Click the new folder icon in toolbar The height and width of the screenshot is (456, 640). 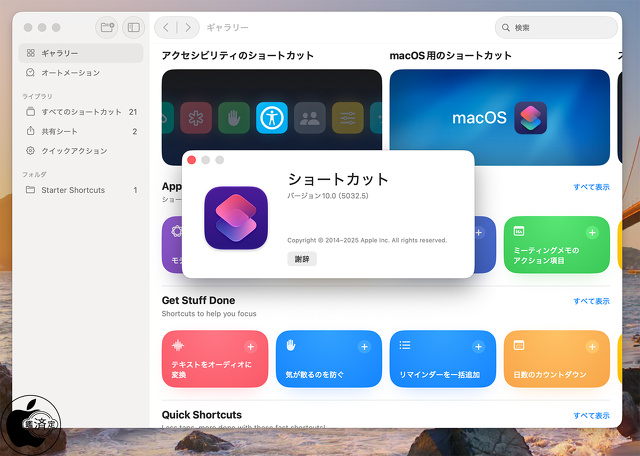107,27
